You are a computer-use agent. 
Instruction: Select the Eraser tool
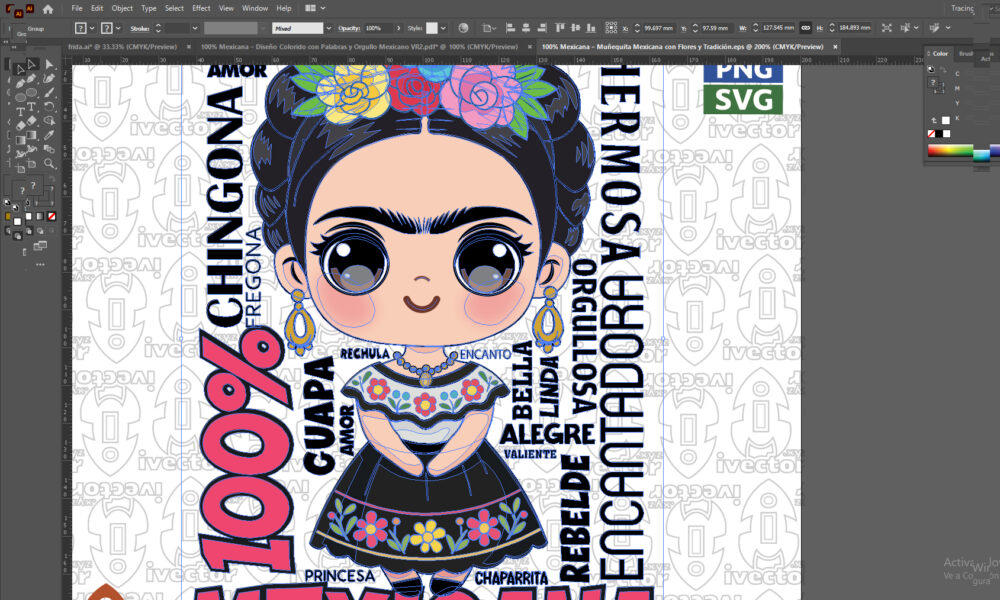pyautogui.click(x=32, y=121)
